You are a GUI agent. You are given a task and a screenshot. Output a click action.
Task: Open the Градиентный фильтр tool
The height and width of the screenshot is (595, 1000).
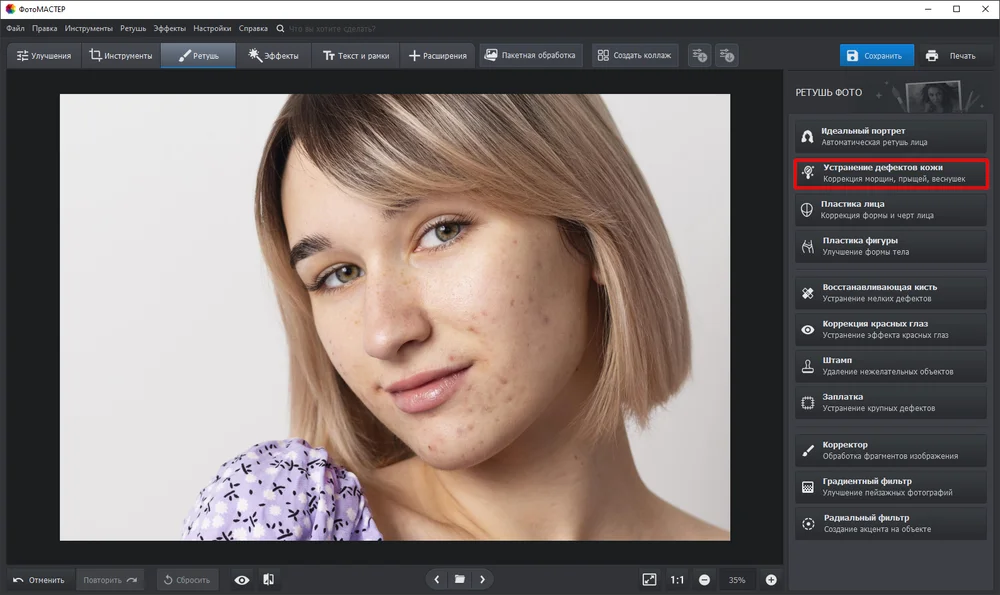pyautogui.click(x=890, y=487)
